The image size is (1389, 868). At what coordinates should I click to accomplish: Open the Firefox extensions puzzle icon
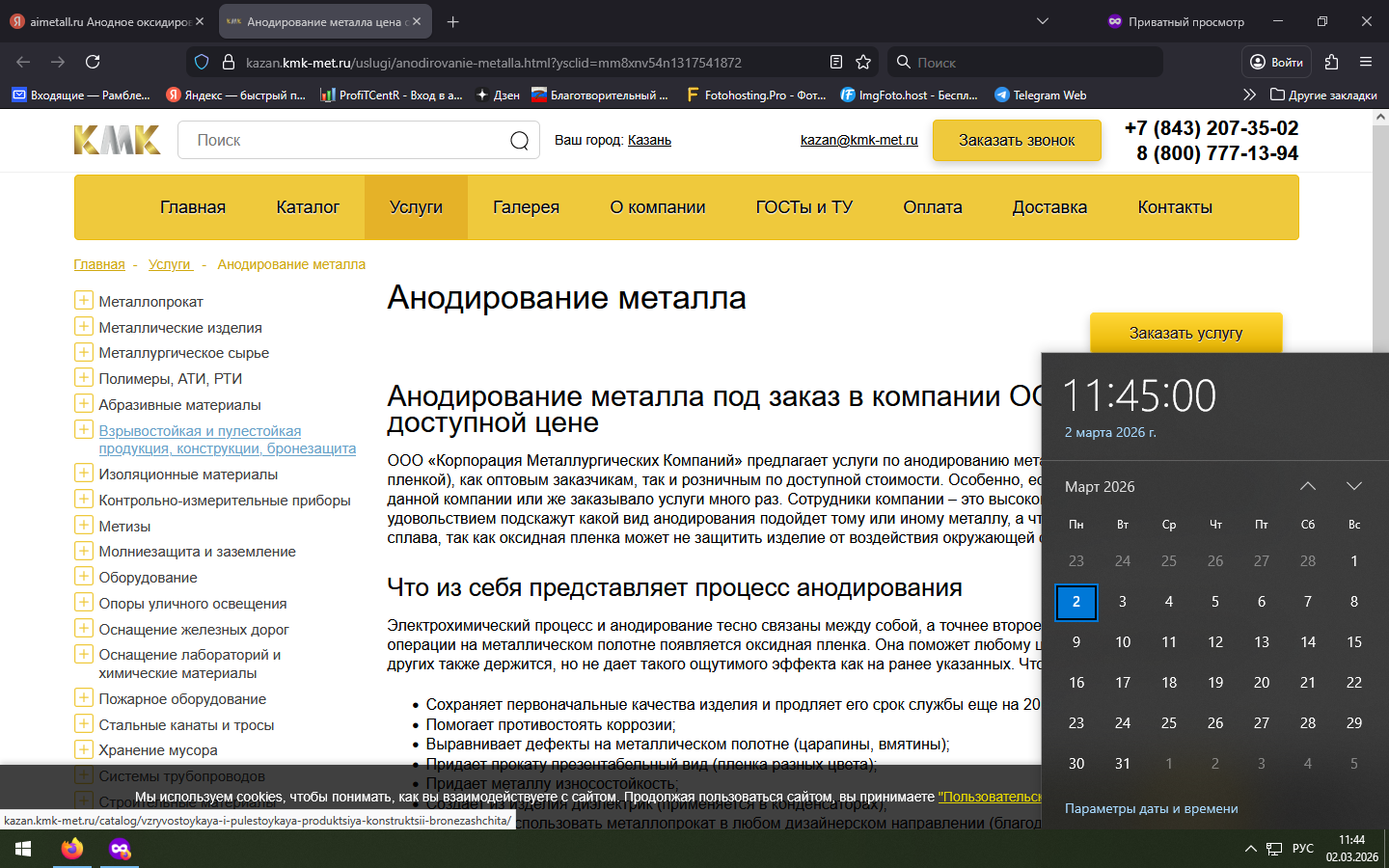point(1331,62)
